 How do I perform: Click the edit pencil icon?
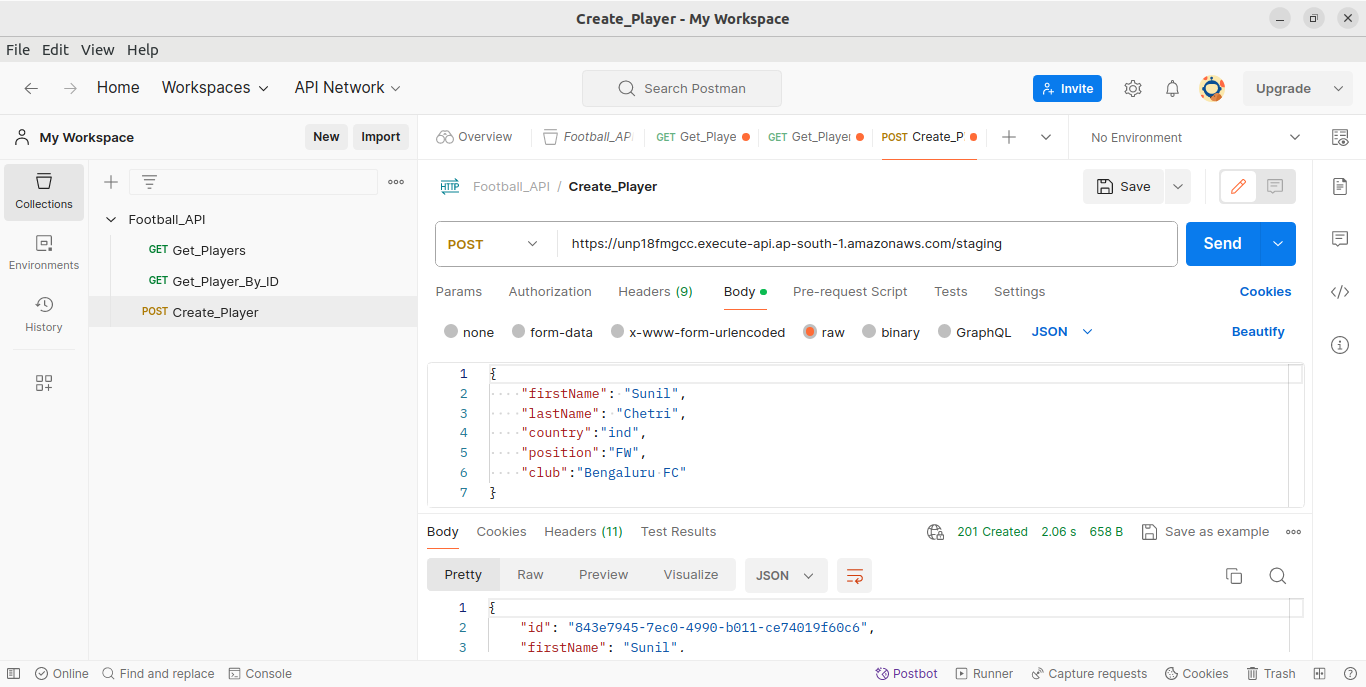1238,186
